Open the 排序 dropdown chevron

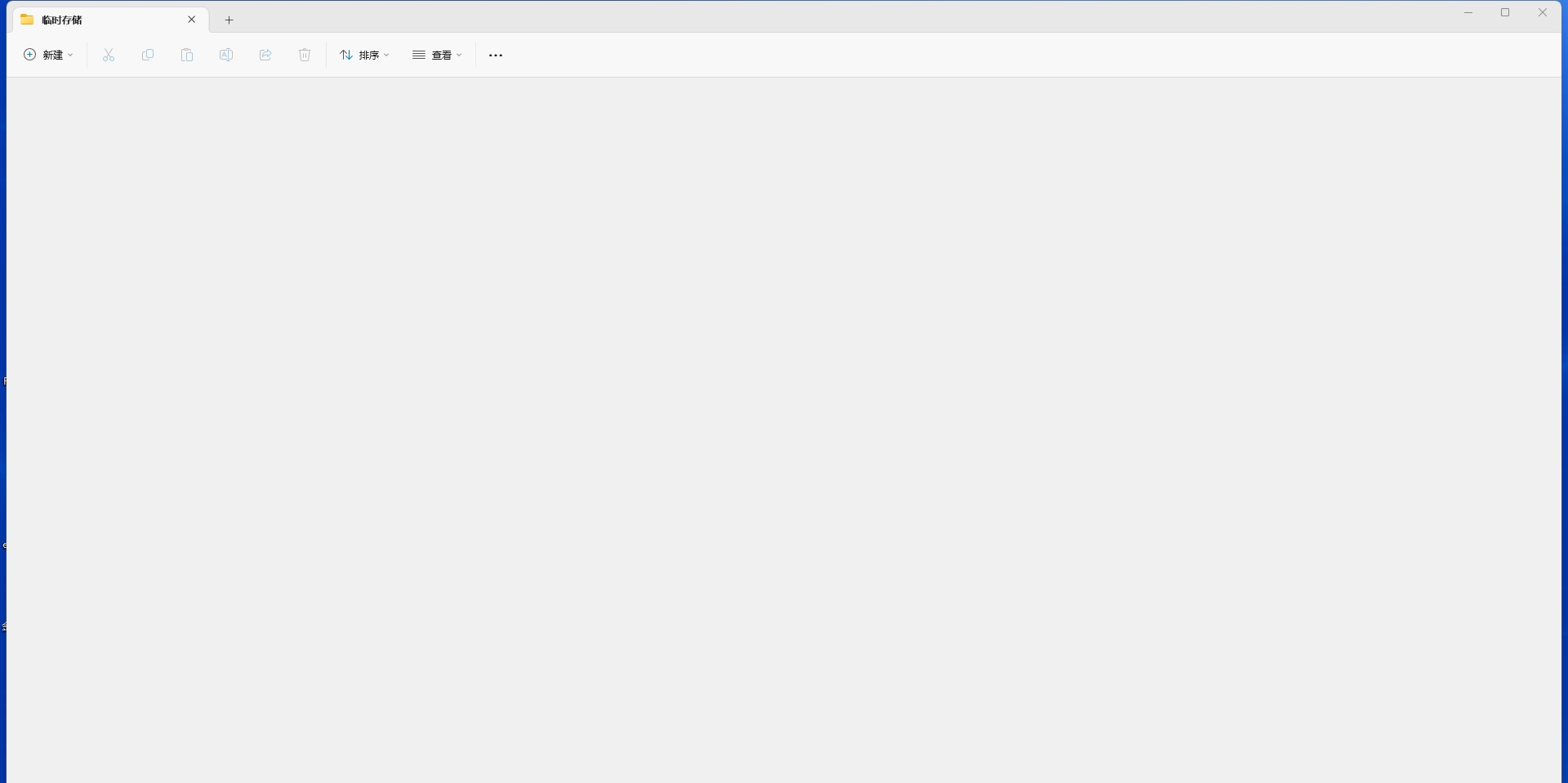pos(386,55)
